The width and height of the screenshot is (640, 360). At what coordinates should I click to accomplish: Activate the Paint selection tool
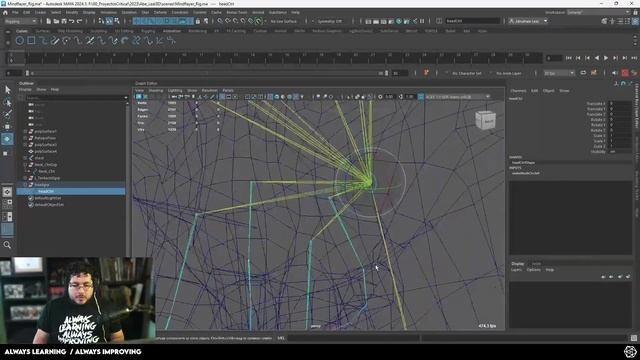(x=7, y=114)
